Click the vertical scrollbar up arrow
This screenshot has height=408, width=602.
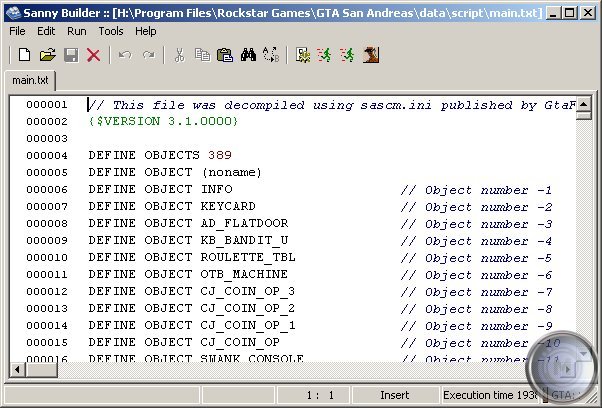pos(584,104)
